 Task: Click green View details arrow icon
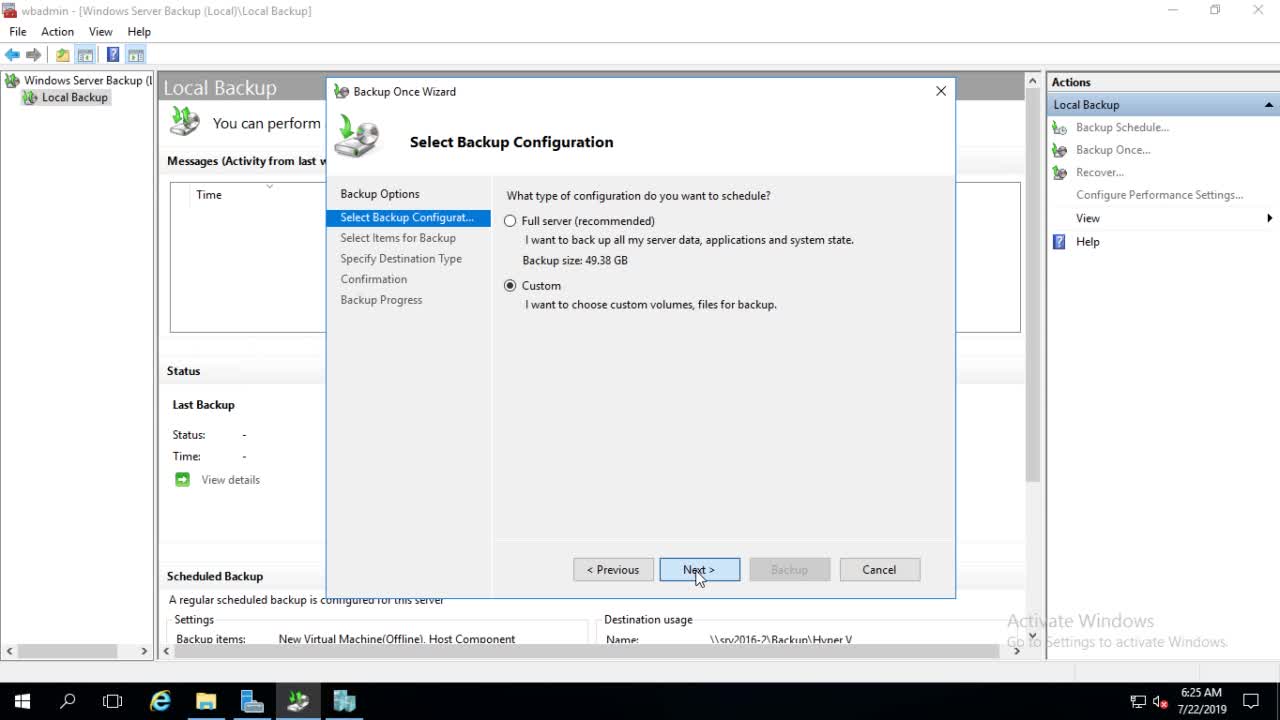182,480
